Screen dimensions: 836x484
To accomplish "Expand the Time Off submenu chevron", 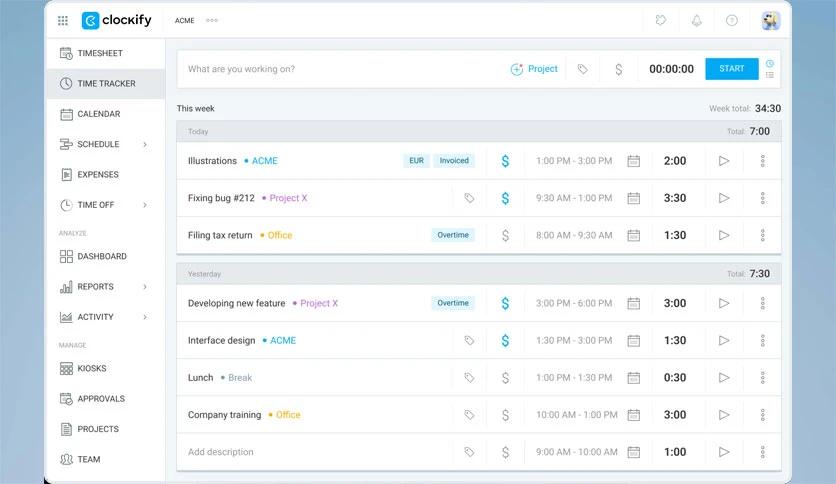I will click(x=145, y=205).
